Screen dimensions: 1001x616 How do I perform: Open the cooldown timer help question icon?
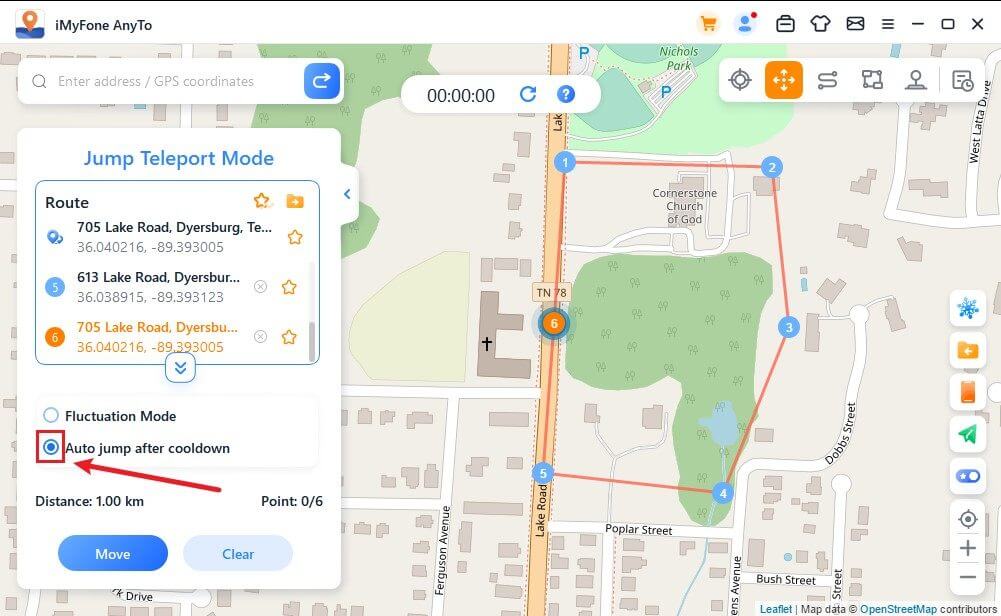coord(566,94)
